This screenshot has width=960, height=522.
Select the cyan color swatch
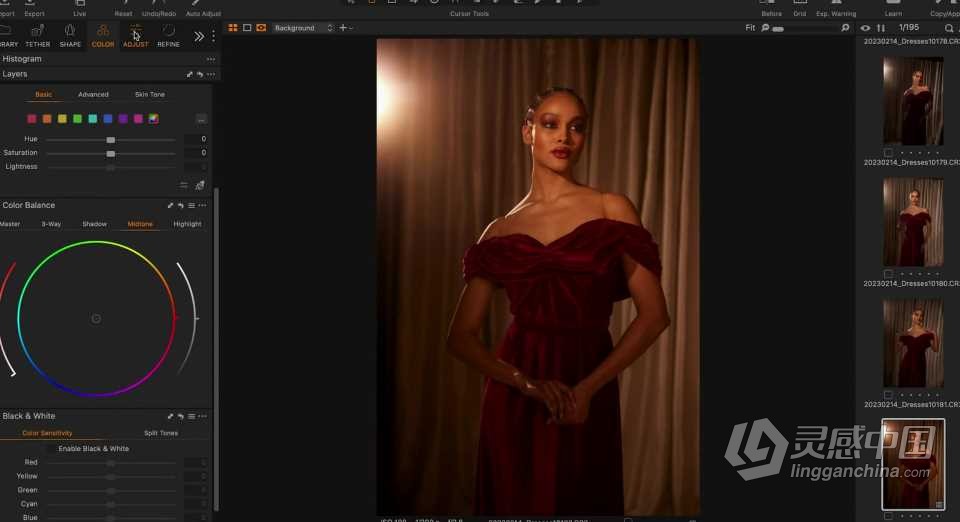coord(92,119)
